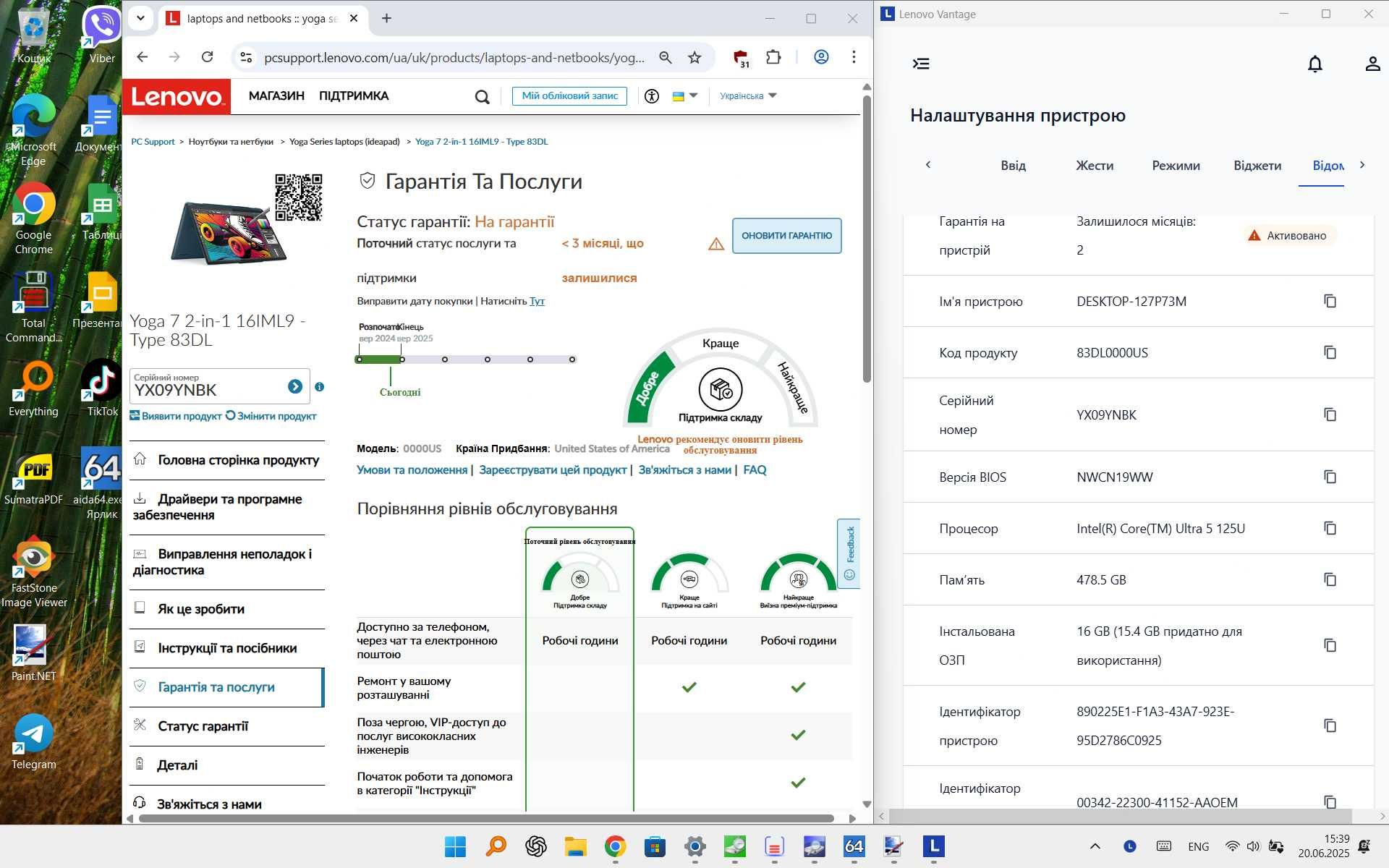Copy the installed RAM value

point(1330,645)
